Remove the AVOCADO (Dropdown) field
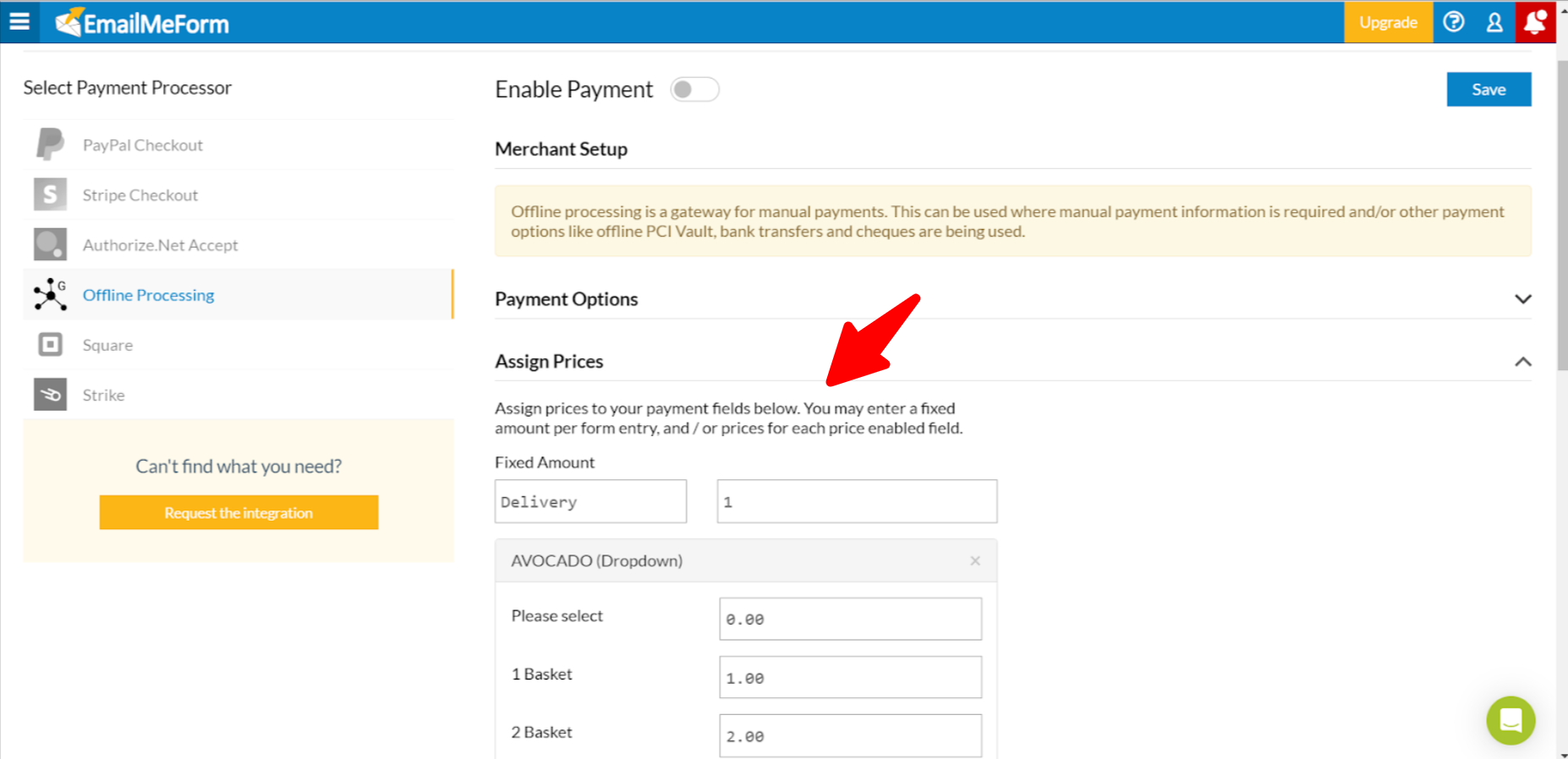Viewport: 1568px width, 759px height. (975, 560)
